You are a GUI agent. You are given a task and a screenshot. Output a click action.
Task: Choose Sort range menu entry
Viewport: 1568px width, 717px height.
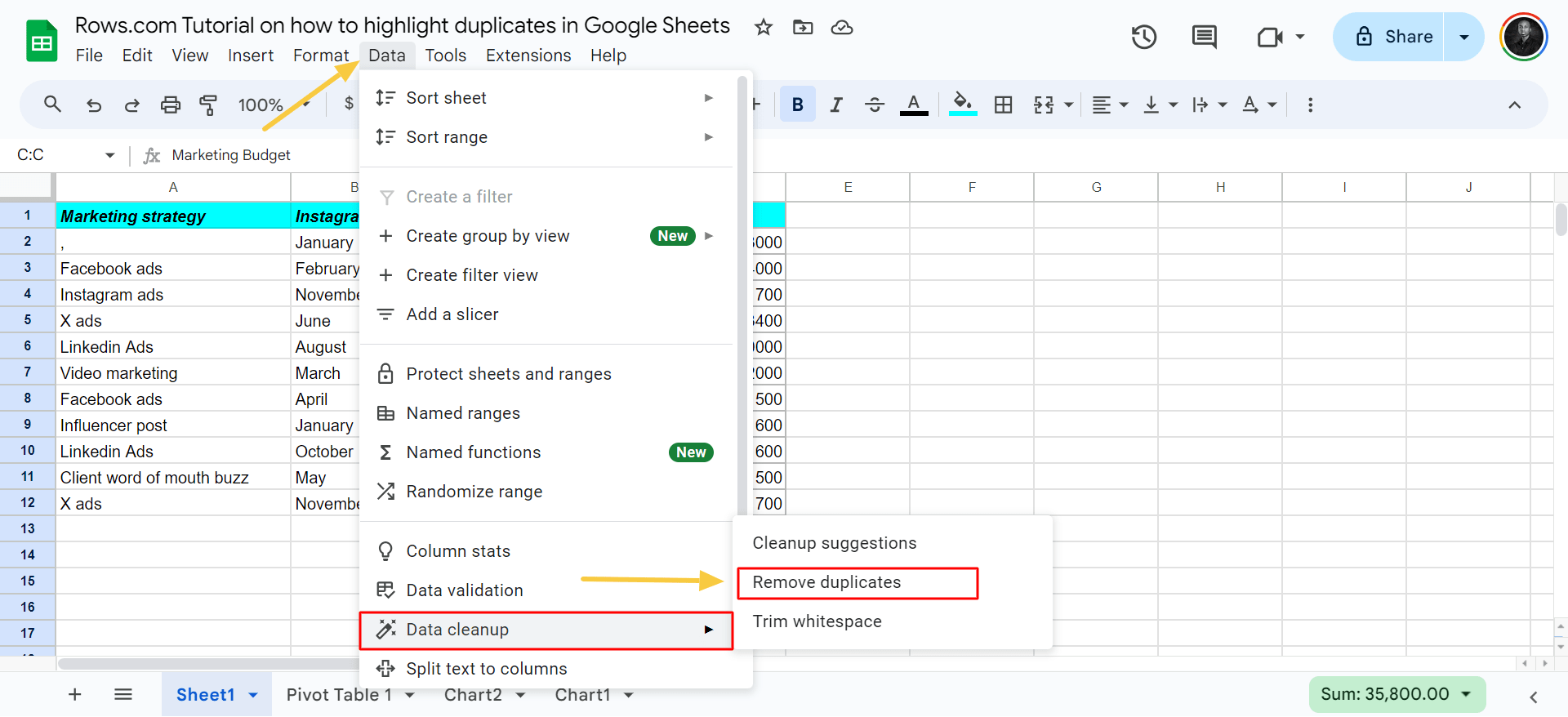(546, 137)
